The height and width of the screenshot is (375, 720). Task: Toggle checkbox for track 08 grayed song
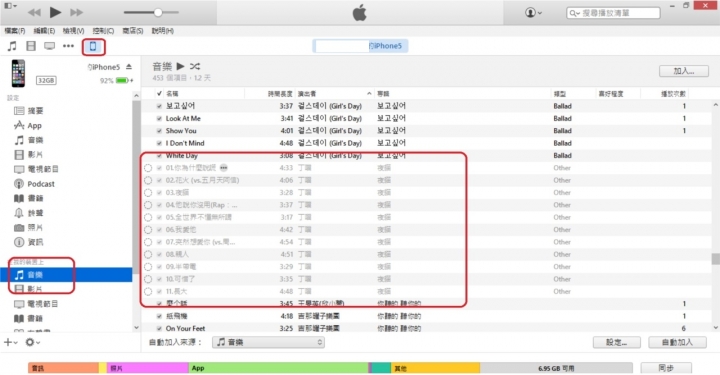pyautogui.click(x=159, y=254)
